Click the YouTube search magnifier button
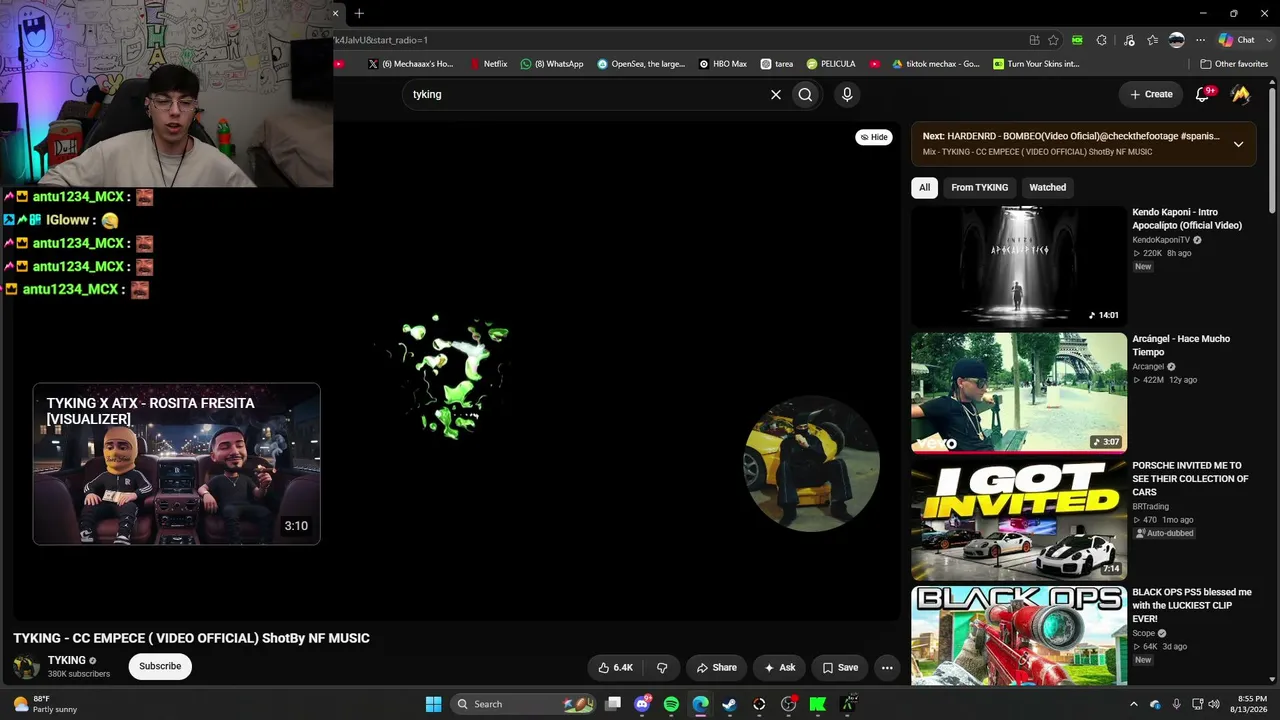Image resolution: width=1280 pixels, height=720 pixels. coord(805,94)
